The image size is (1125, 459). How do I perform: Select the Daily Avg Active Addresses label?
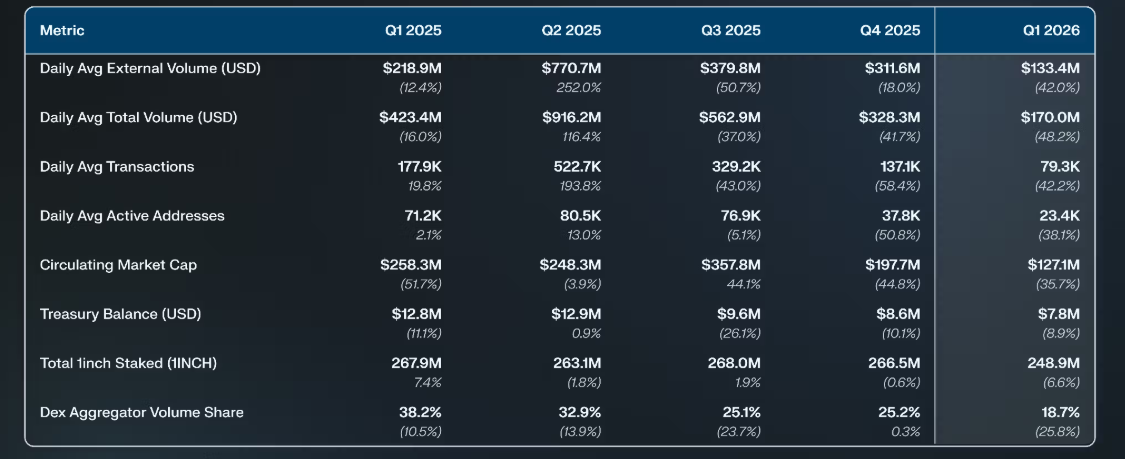tap(132, 216)
